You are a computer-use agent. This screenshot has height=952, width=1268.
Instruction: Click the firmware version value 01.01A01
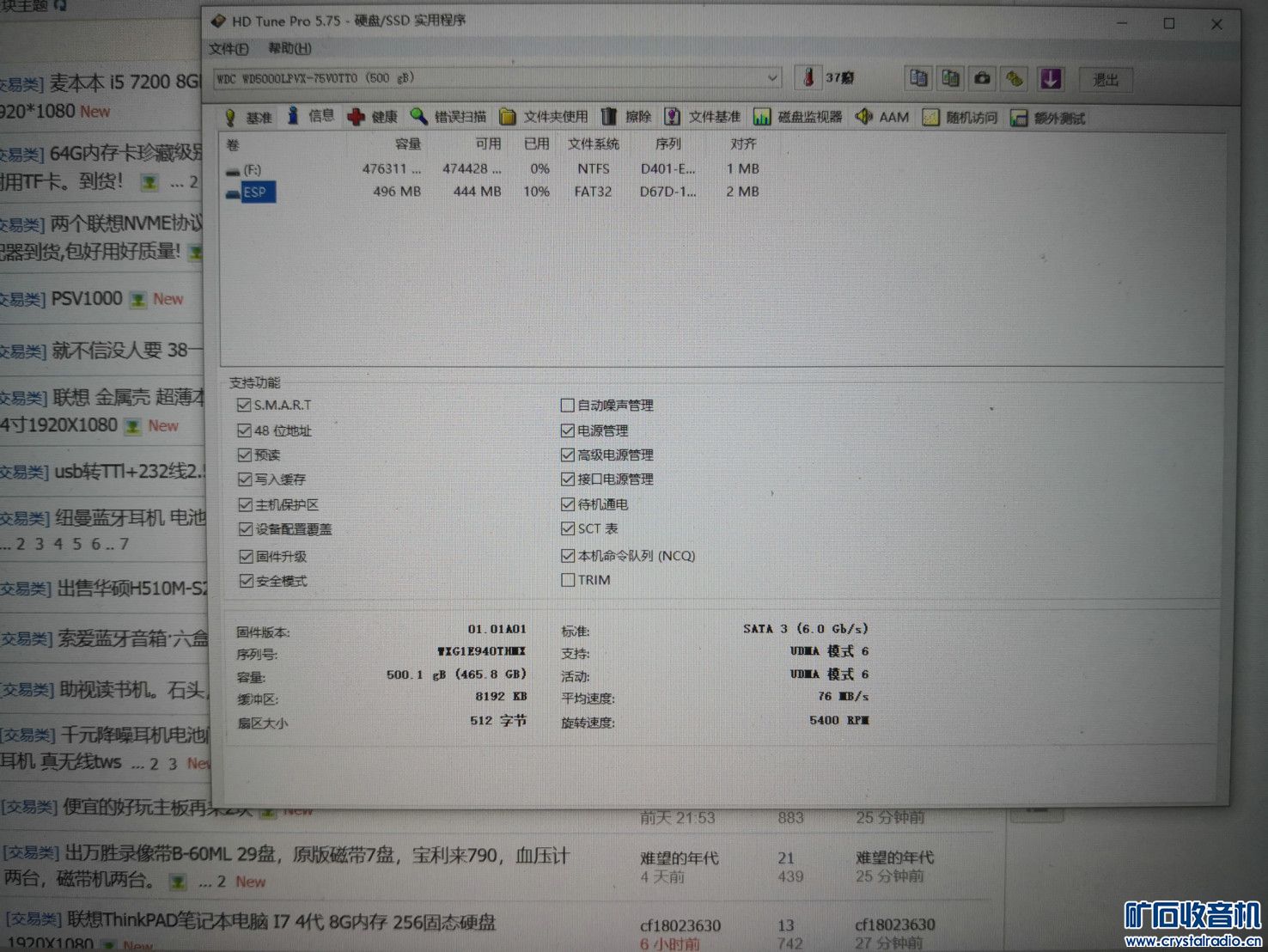[497, 630]
